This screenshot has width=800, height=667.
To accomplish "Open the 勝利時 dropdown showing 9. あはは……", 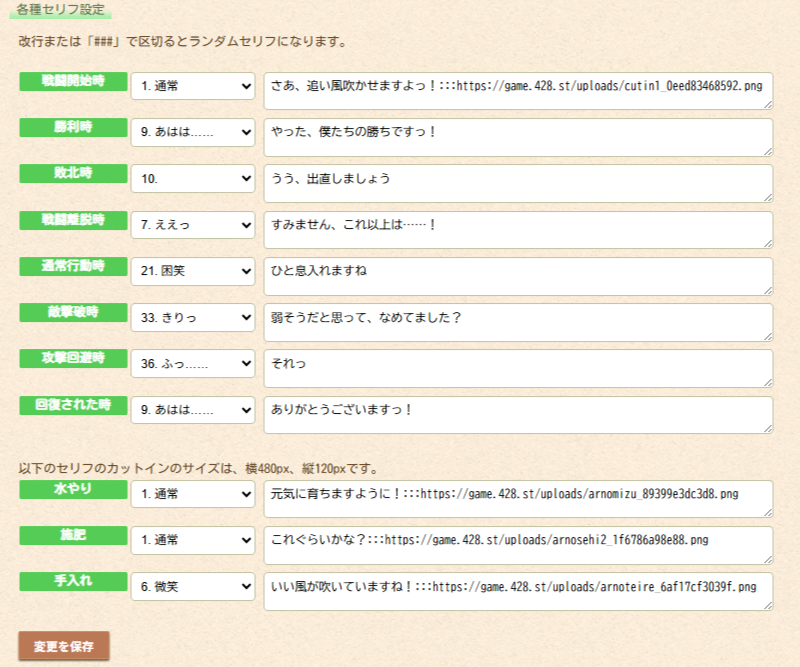I will point(193,133).
